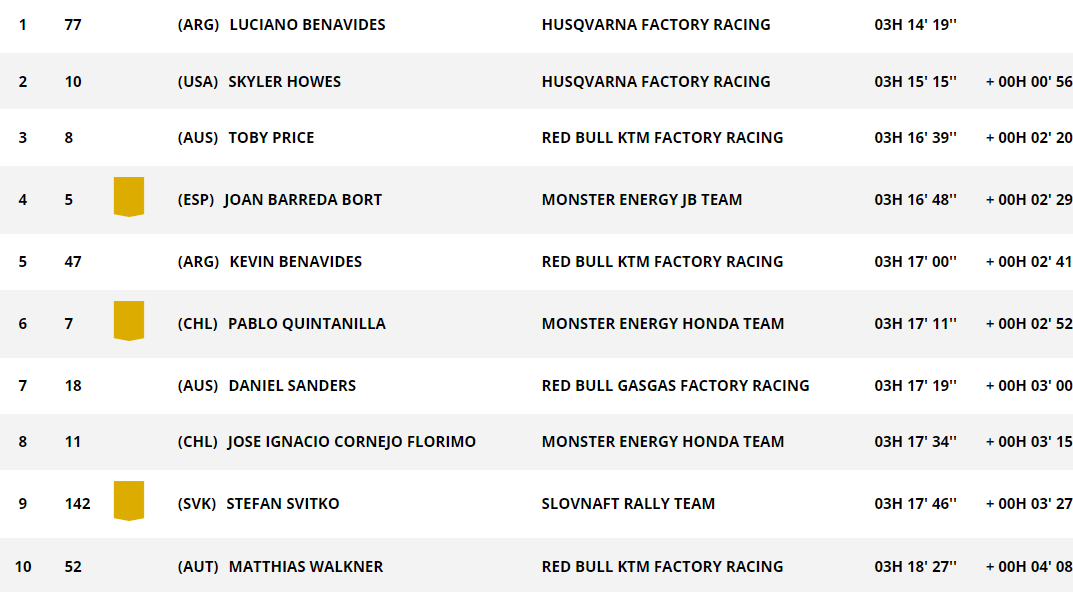Select Red Bull GasGas Factory Racing team
Viewport: 1073px width, 592px height.
[675, 385]
